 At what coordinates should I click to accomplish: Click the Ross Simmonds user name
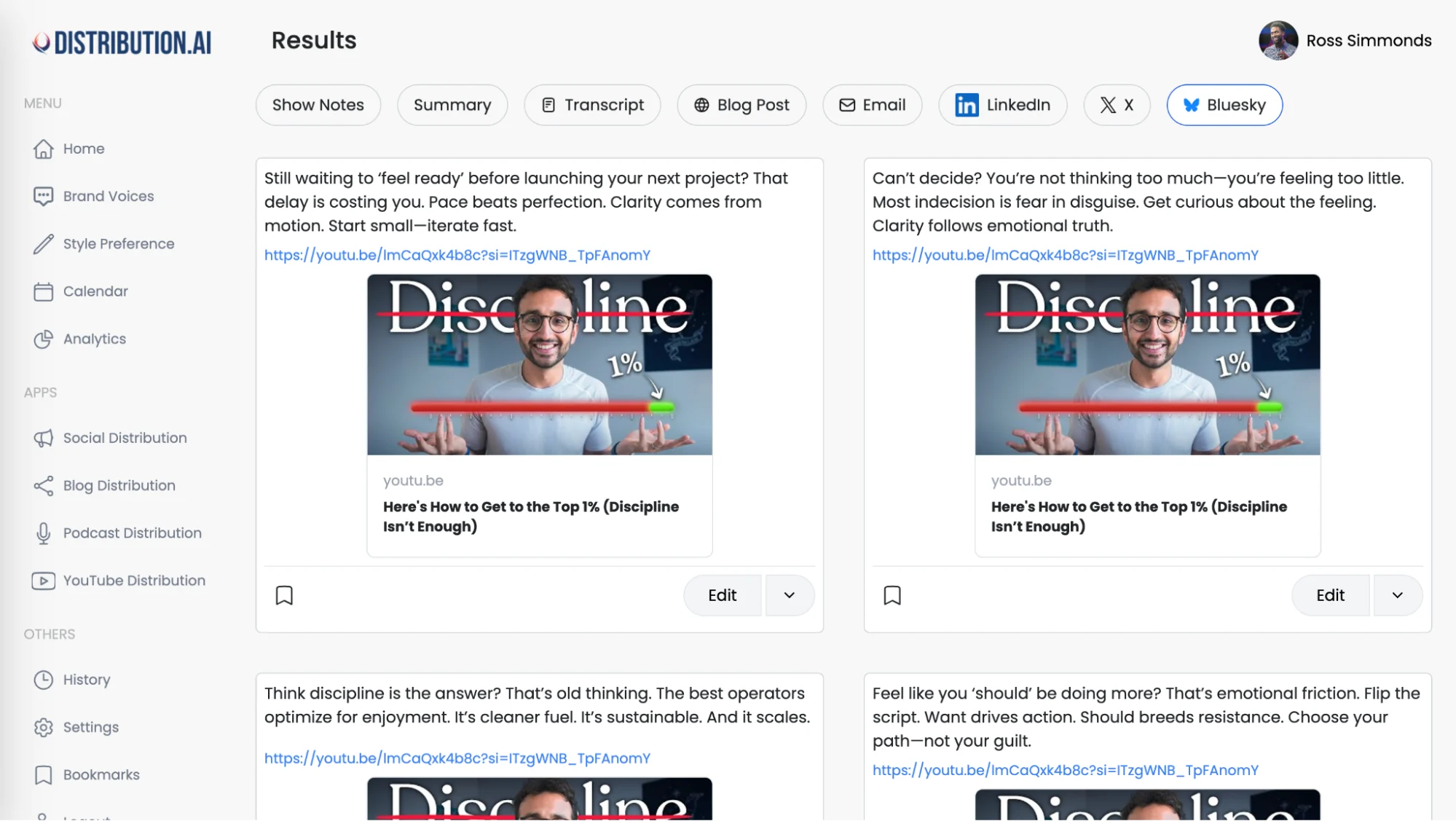click(x=1369, y=41)
